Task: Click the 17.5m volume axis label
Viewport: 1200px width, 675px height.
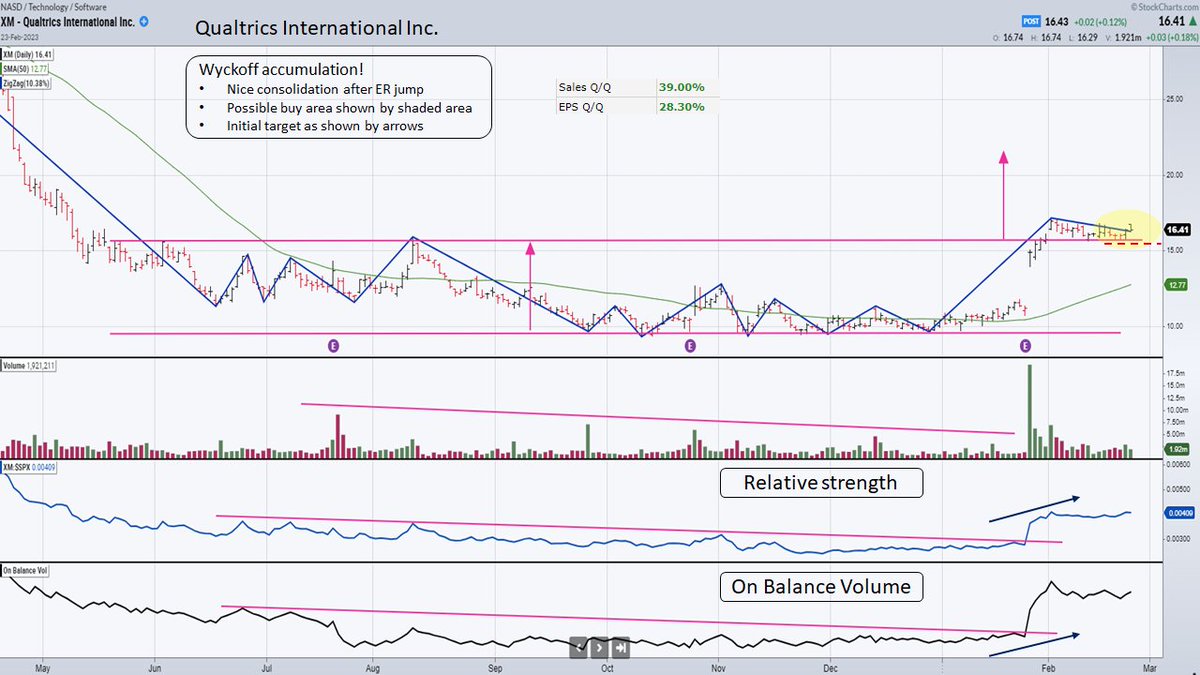Action: 1178,372
